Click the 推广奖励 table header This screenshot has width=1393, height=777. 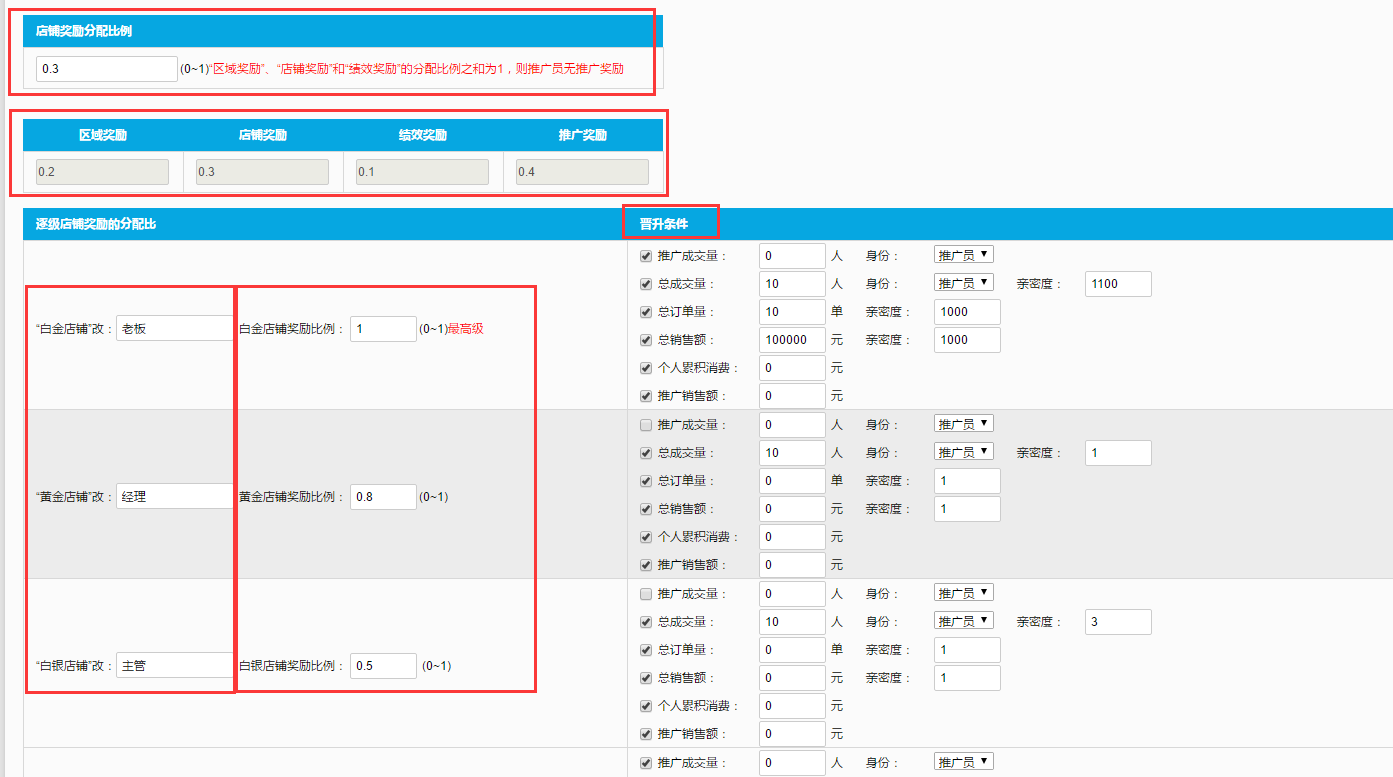tap(582, 135)
